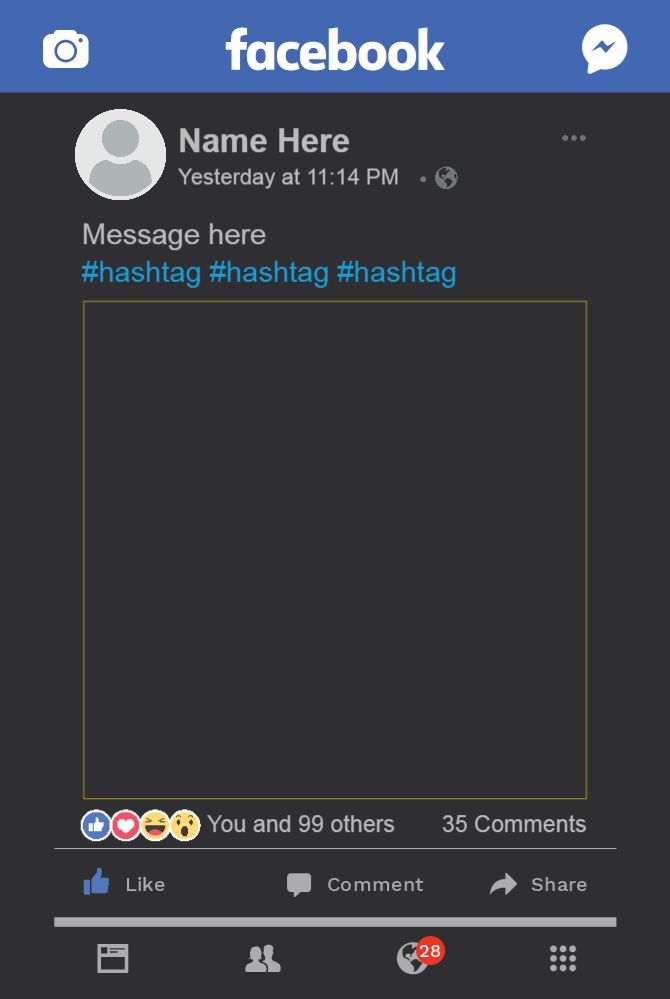
Task: Click the profile avatar picture
Action: [120, 155]
